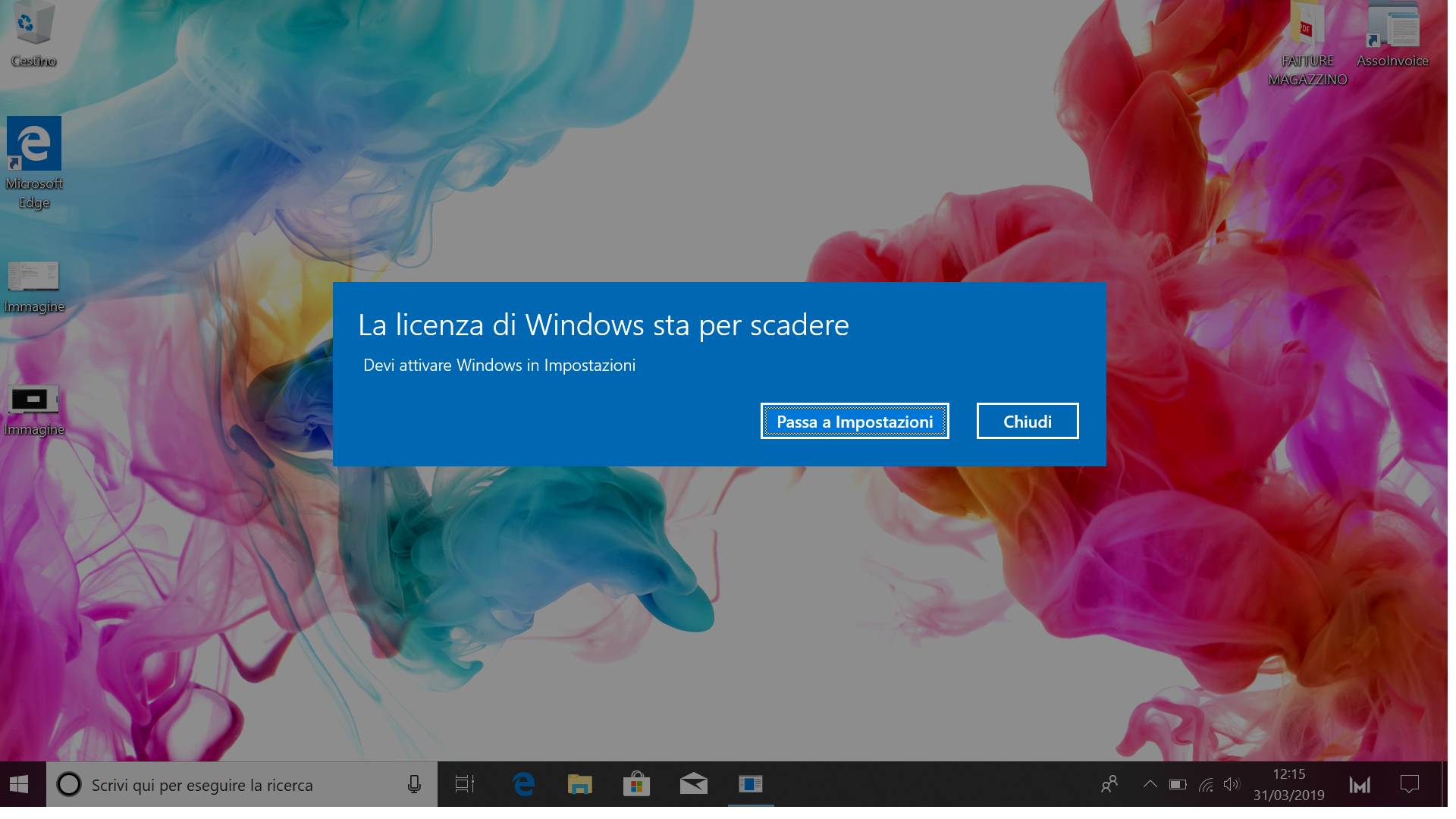Select the AssoInvoice desktop shortcut
This screenshot has width=1456, height=819.
tap(1392, 35)
